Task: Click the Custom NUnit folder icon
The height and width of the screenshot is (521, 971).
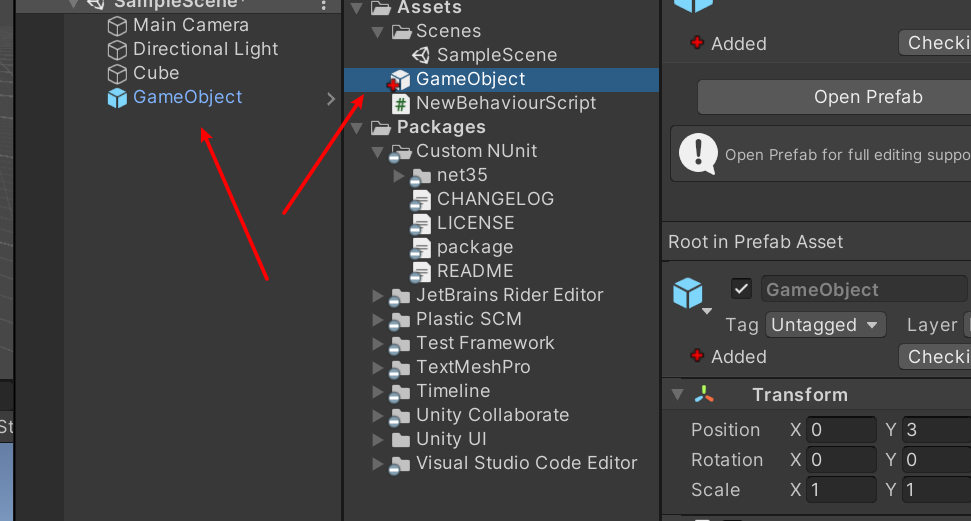Action: coord(401,152)
